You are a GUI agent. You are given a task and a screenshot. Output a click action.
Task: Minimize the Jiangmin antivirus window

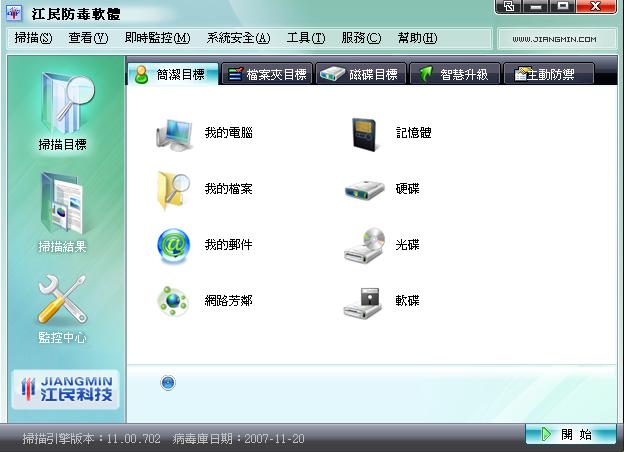tap(536, 7)
